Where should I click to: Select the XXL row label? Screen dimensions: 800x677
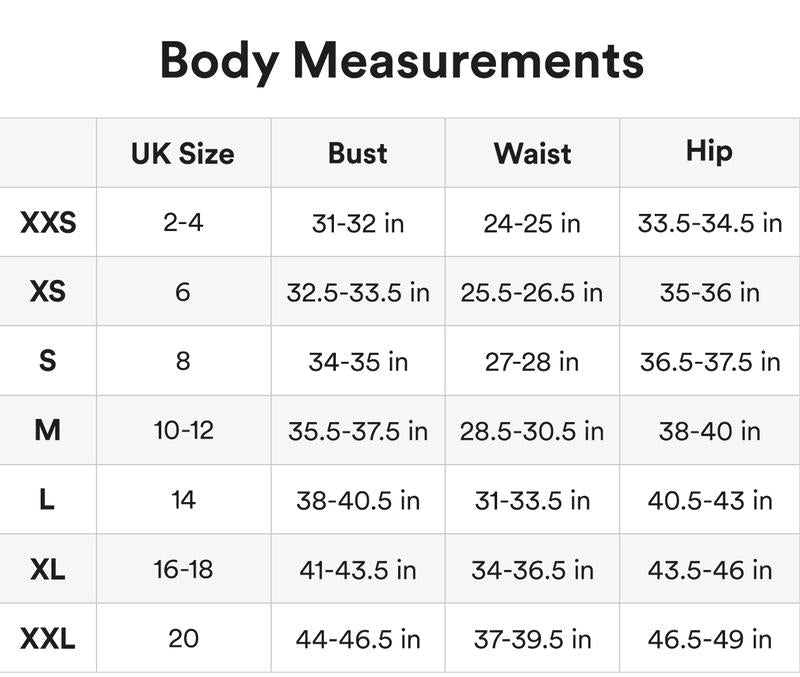click(48, 638)
